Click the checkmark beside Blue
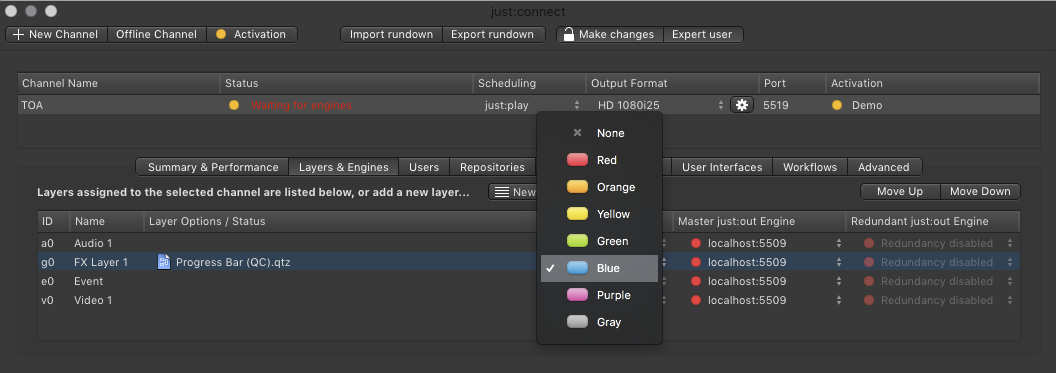The height and width of the screenshot is (373, 1056). [551, 268]
